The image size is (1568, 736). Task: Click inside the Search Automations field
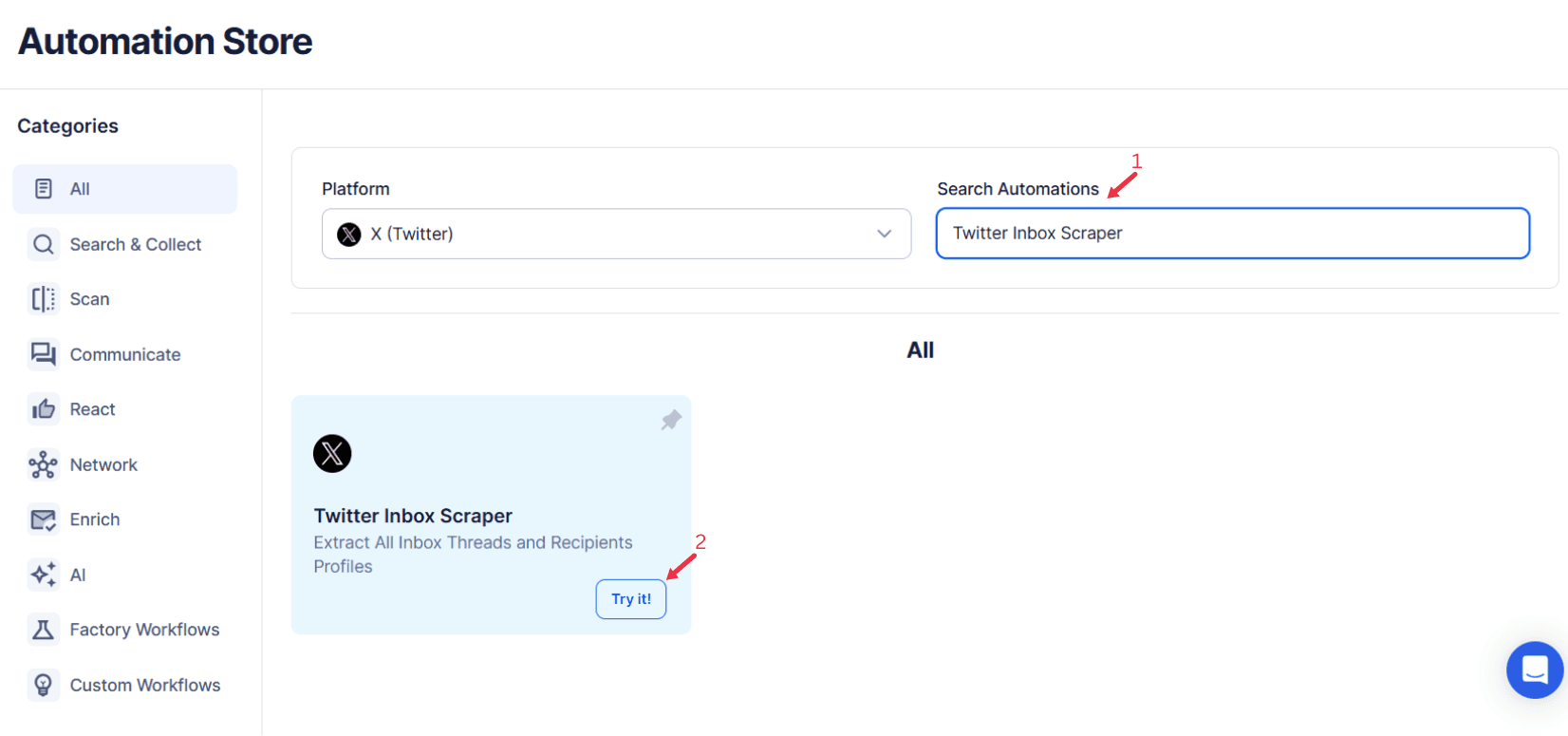[1232, 233]
